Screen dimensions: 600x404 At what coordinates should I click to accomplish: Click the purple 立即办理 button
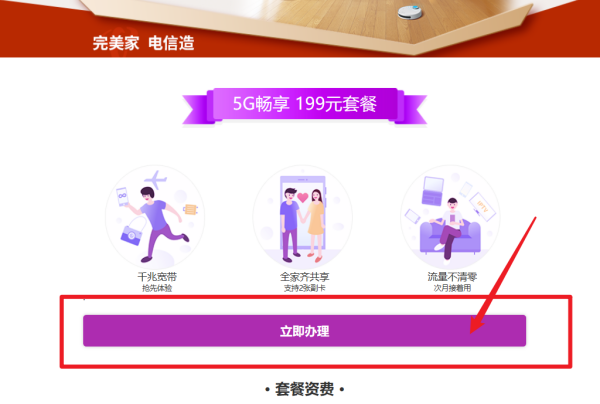pyautogui.click(x=304, y=331)
